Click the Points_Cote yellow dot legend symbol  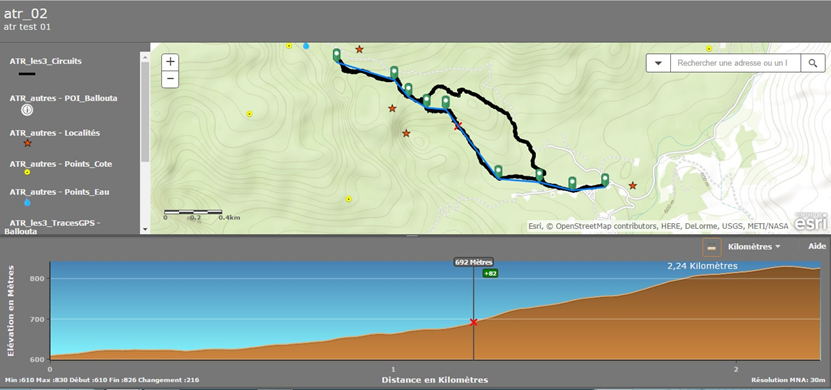click(x=27, y=172)
